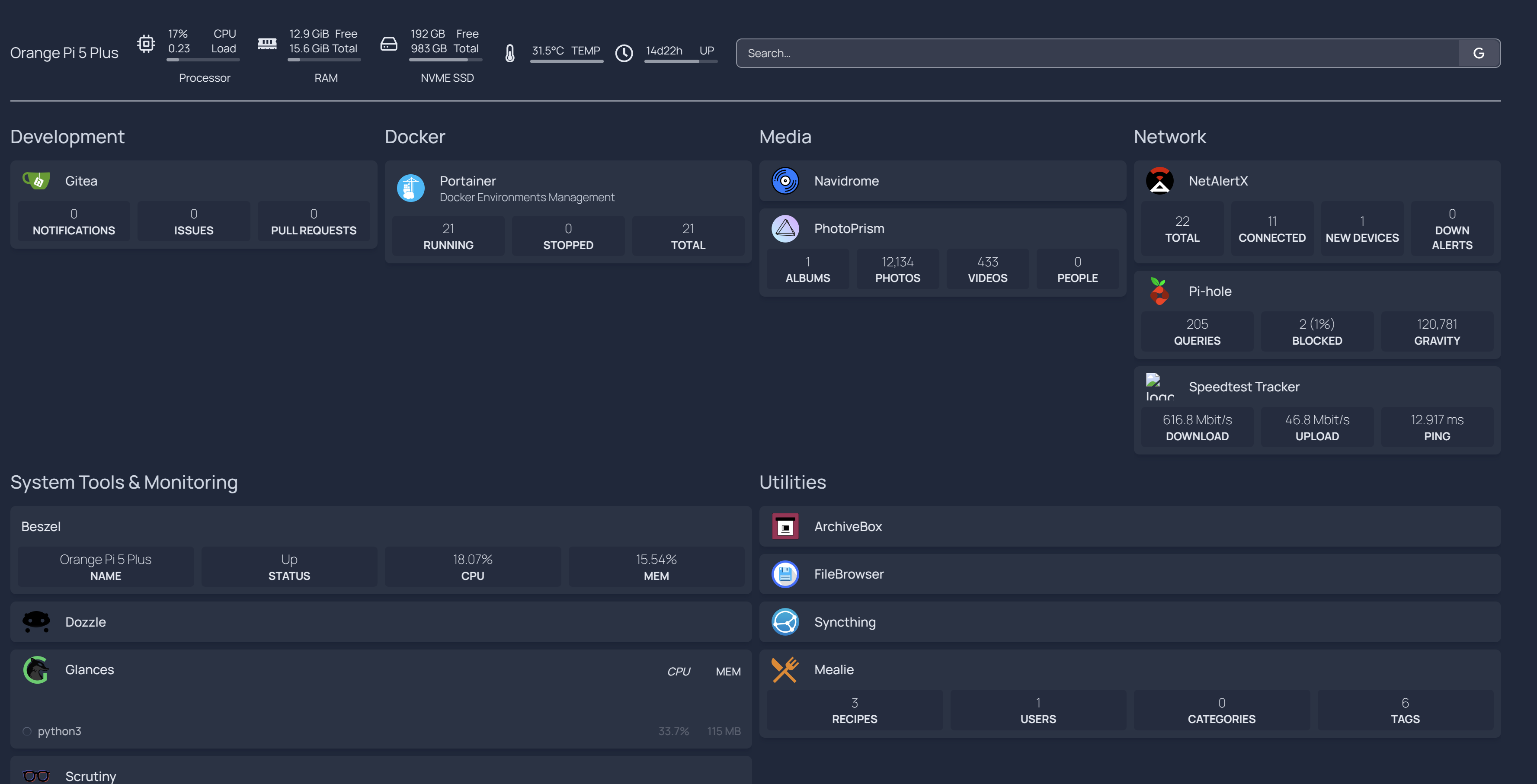Viewport: 1537px width, 784px height.
Task: Click the NVME SSD usage progress bar
Action: pos(446,60)
